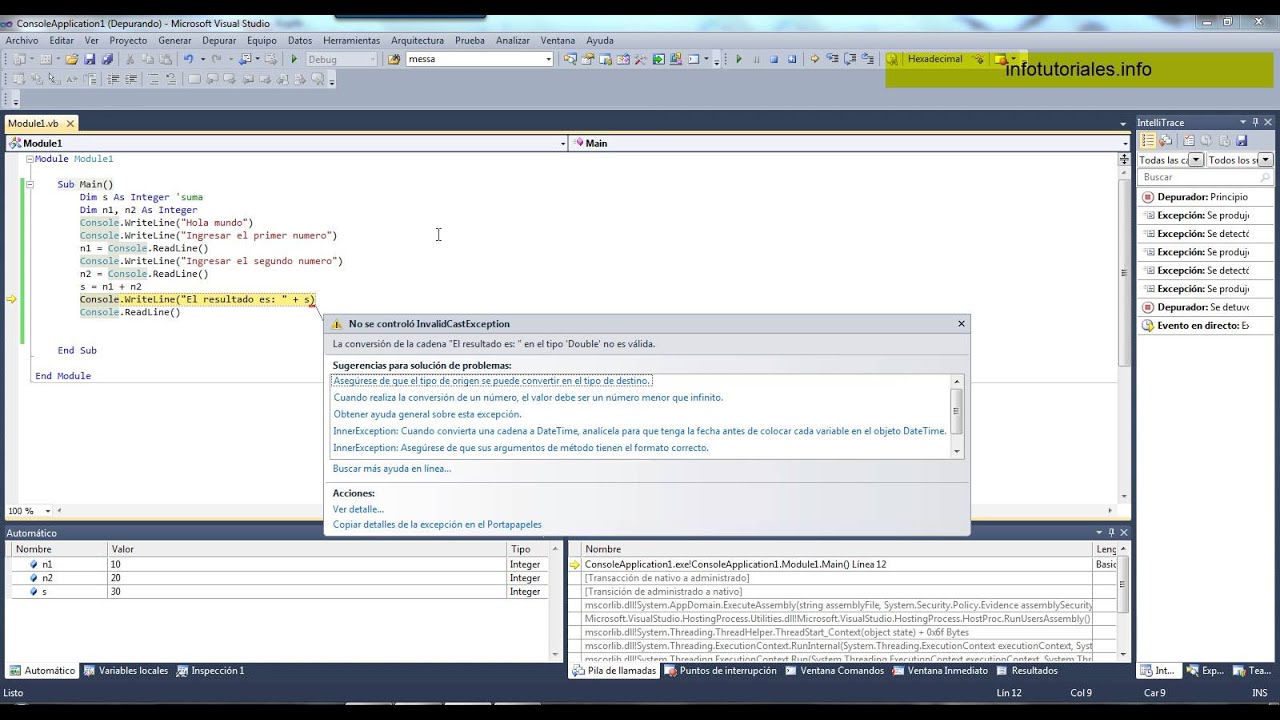Screen dimensions: 1280x720
Task: Click the Uncomment selected lines icon
Action: pos(171,79)
